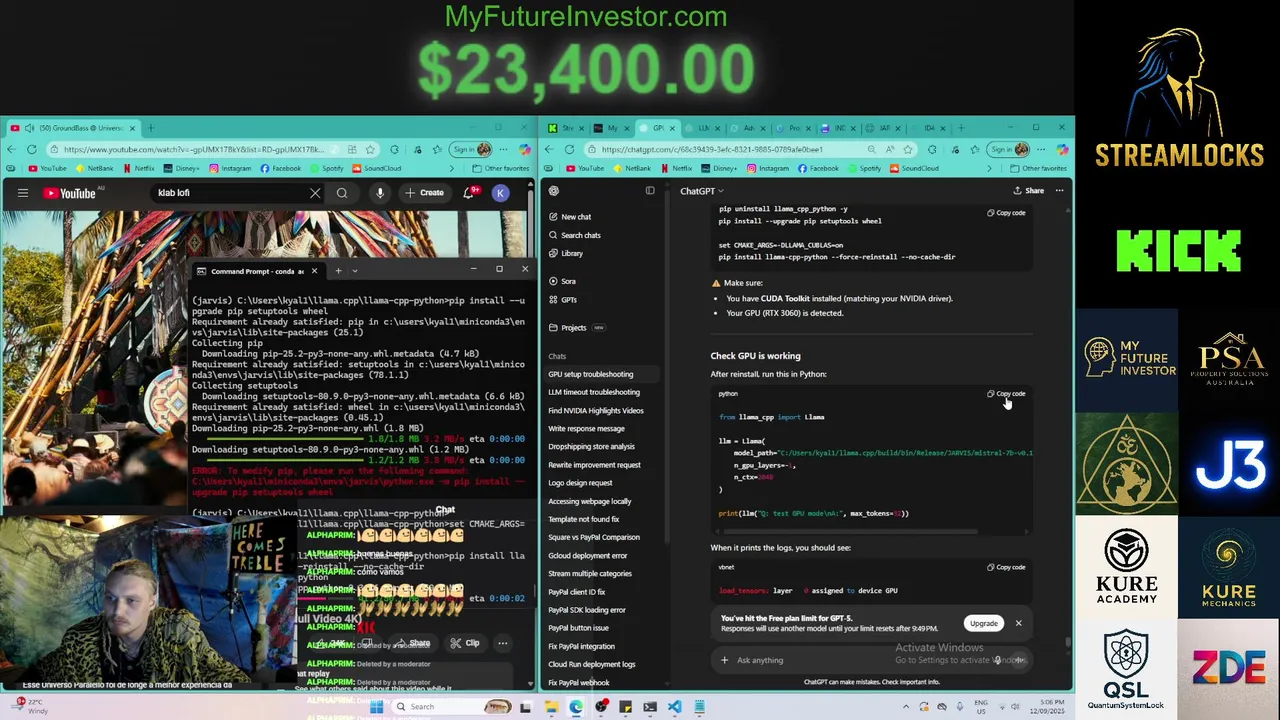Collapse the ChatGPT sidebar with panel icon
This screenshot has width=1280, height=720.
pyautogui.click(x=650, y=191)
